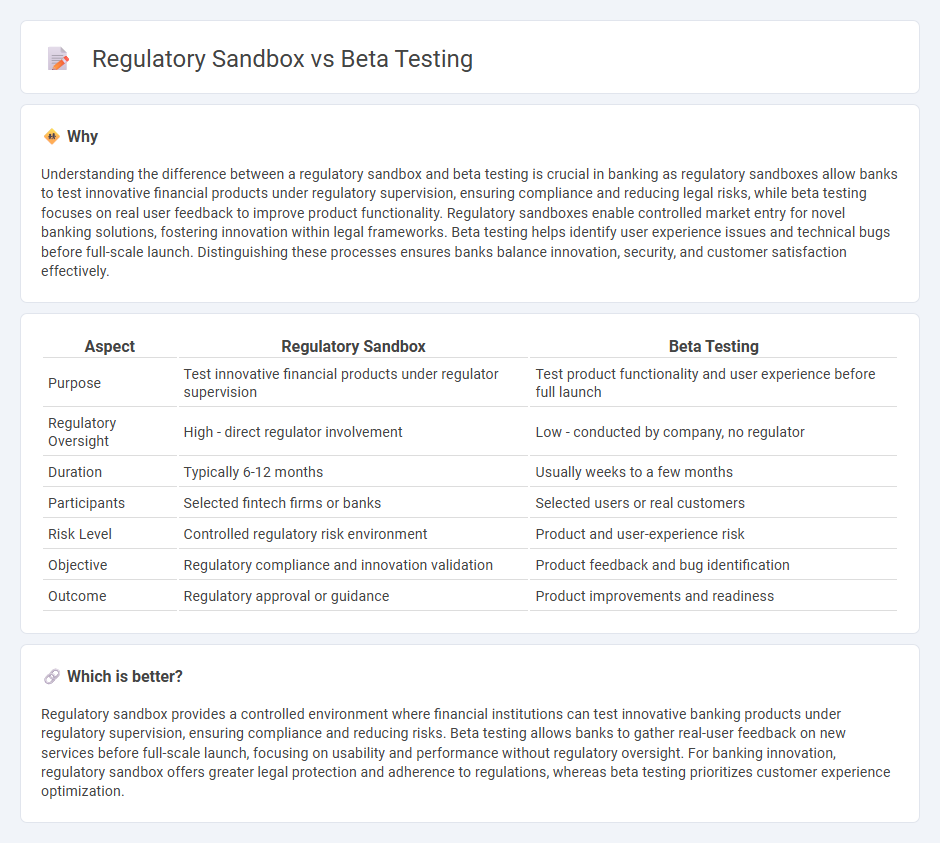Screen dimensions: 940x843
Task: Click cell 'Usually weeks to a few months'
Action: pyautogui.click(x=713, y=472)
